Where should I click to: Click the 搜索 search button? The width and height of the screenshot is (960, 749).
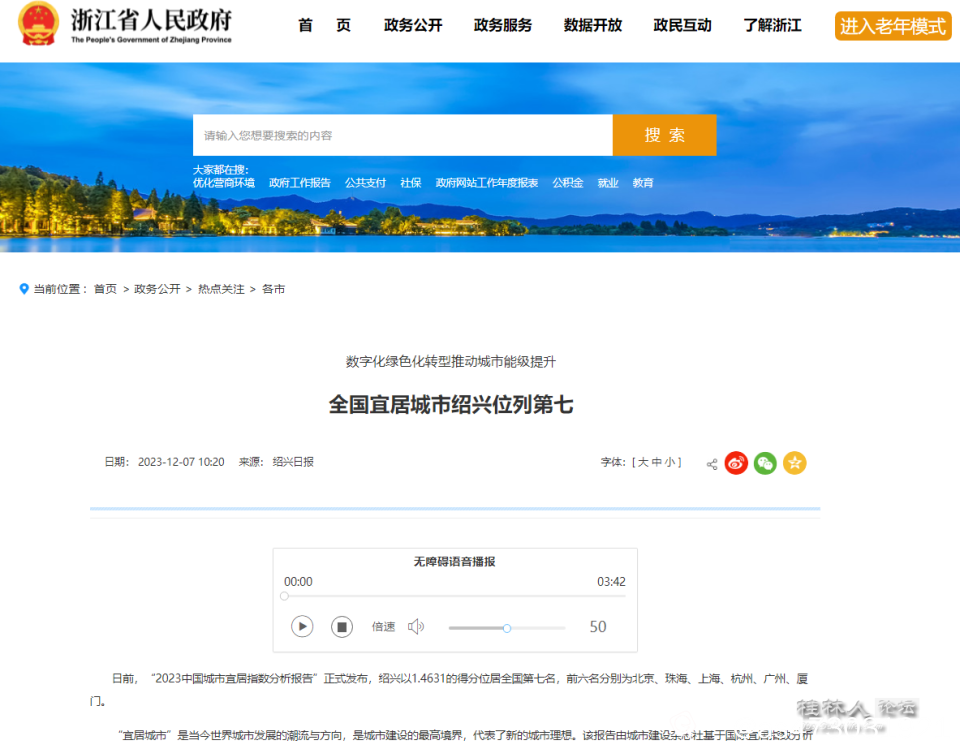tap(663, 134)
